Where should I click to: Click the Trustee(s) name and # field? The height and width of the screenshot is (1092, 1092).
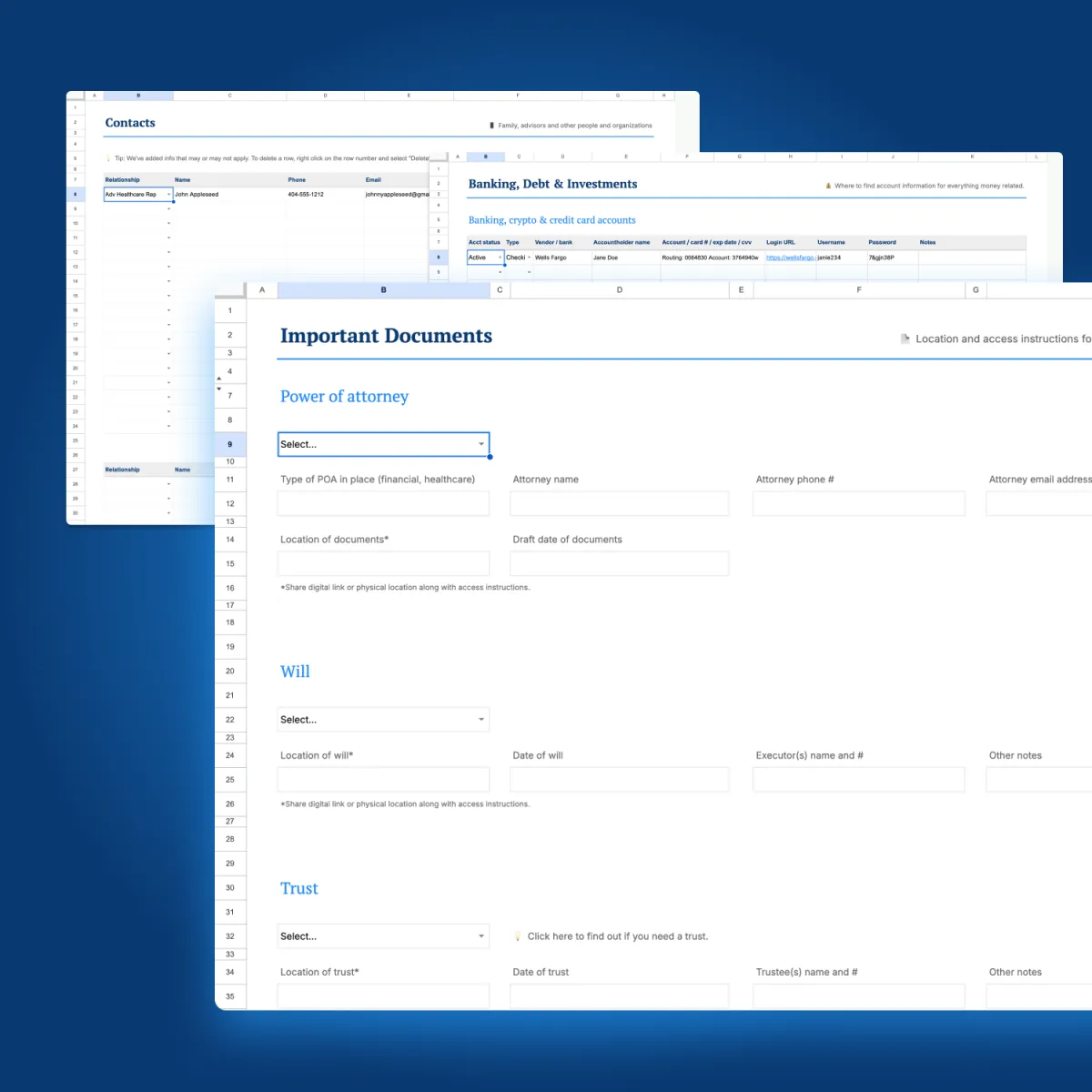(859, 996)
